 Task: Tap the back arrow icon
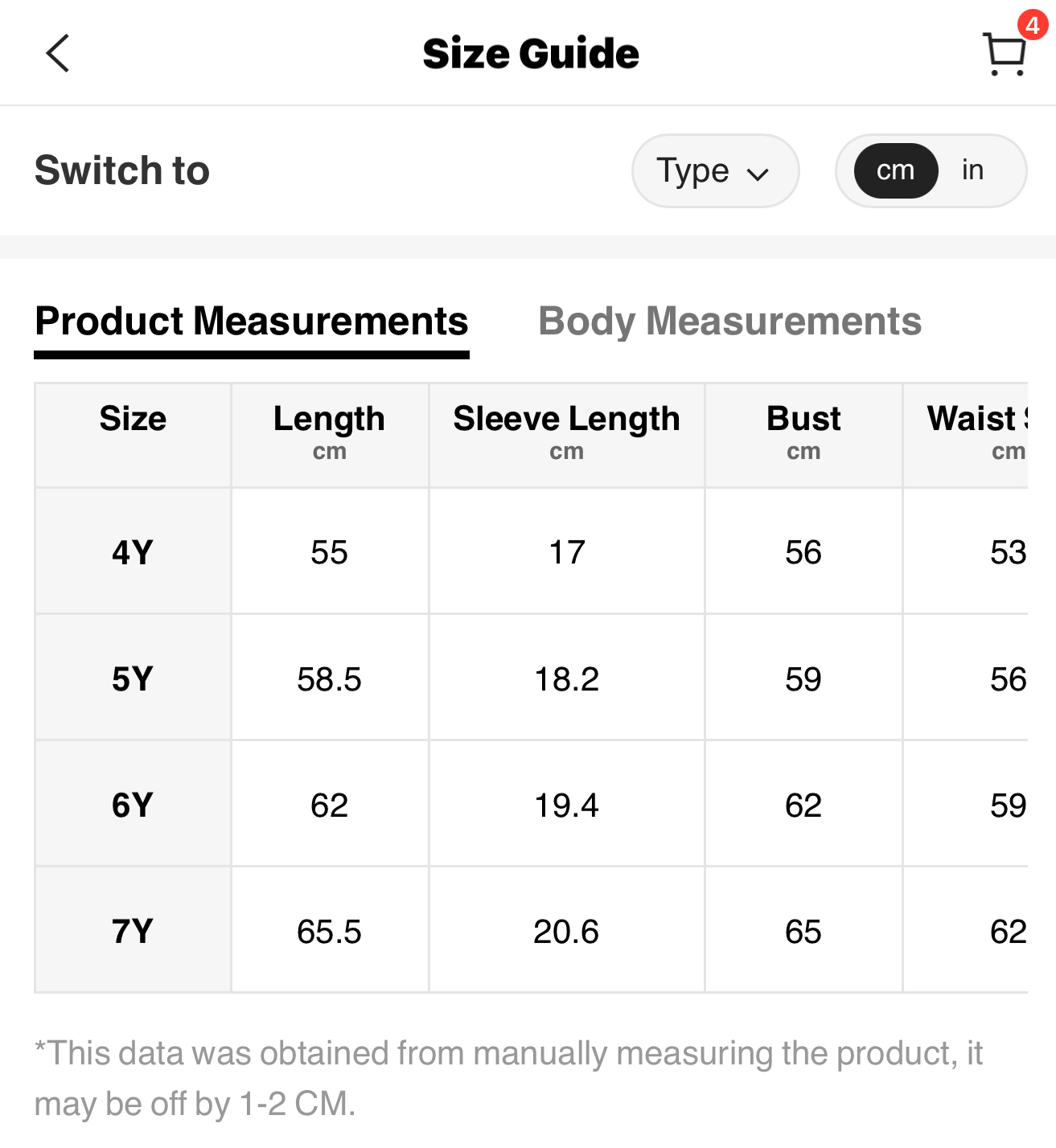click(58, 54)
